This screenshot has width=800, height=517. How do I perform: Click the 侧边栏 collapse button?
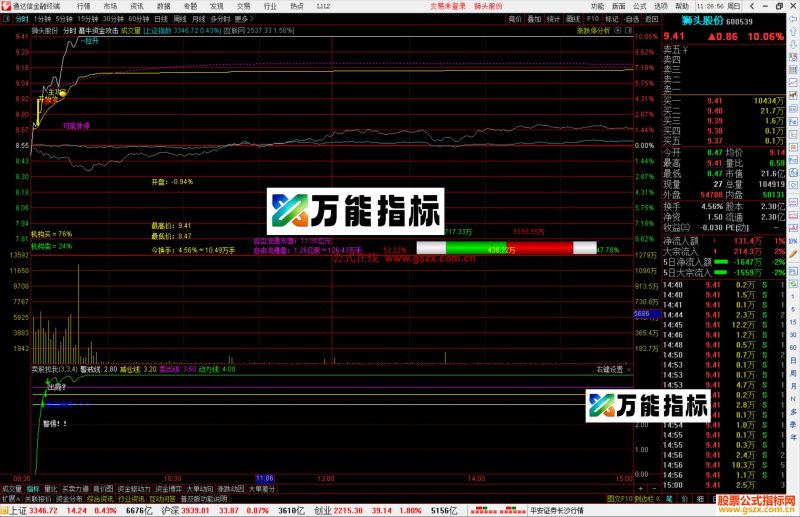[x=647, y=499]
